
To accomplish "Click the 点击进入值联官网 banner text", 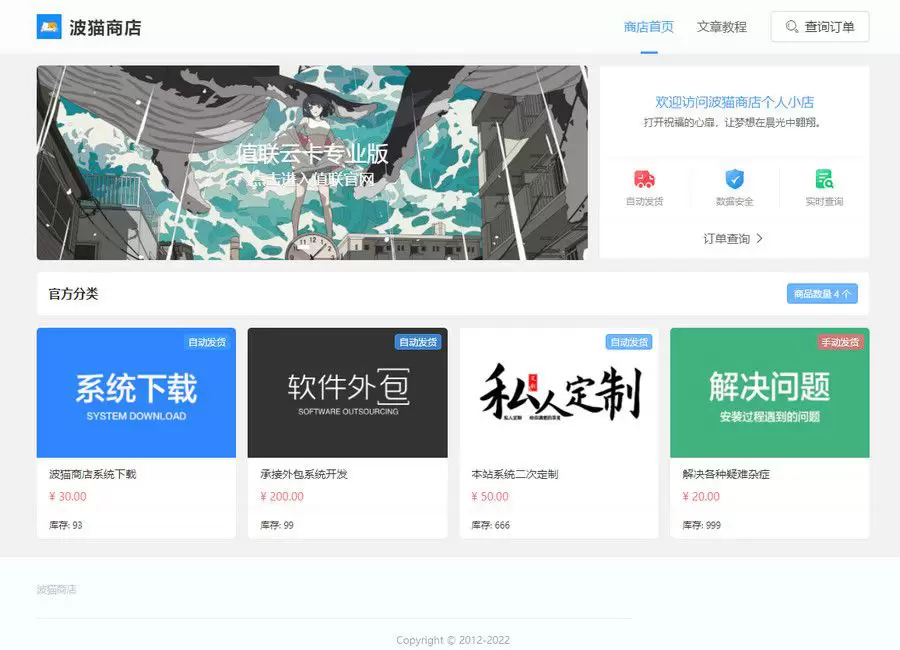I will [x=312, y=179].
